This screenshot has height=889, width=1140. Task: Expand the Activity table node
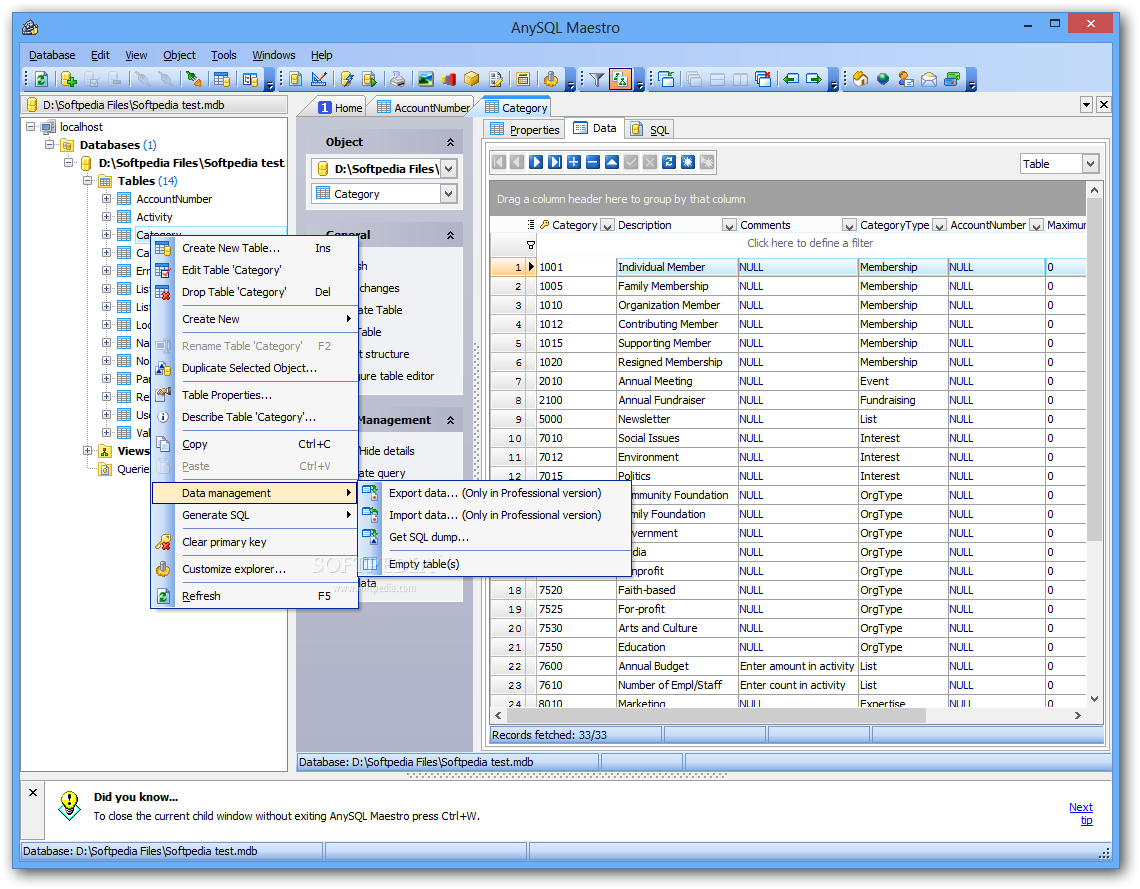pos(106,217)
